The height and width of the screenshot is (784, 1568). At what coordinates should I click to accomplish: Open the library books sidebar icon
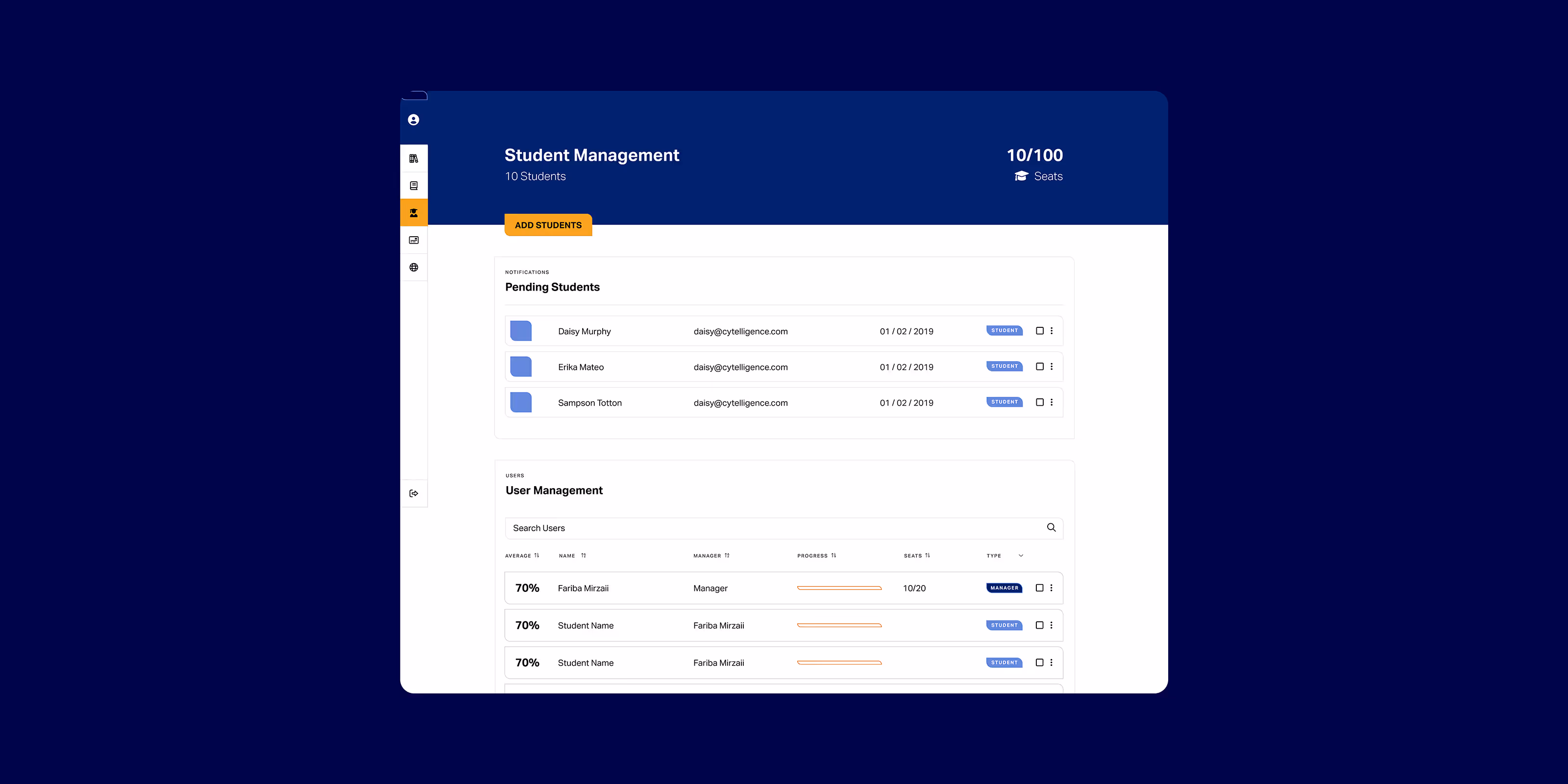coord(413,158)
